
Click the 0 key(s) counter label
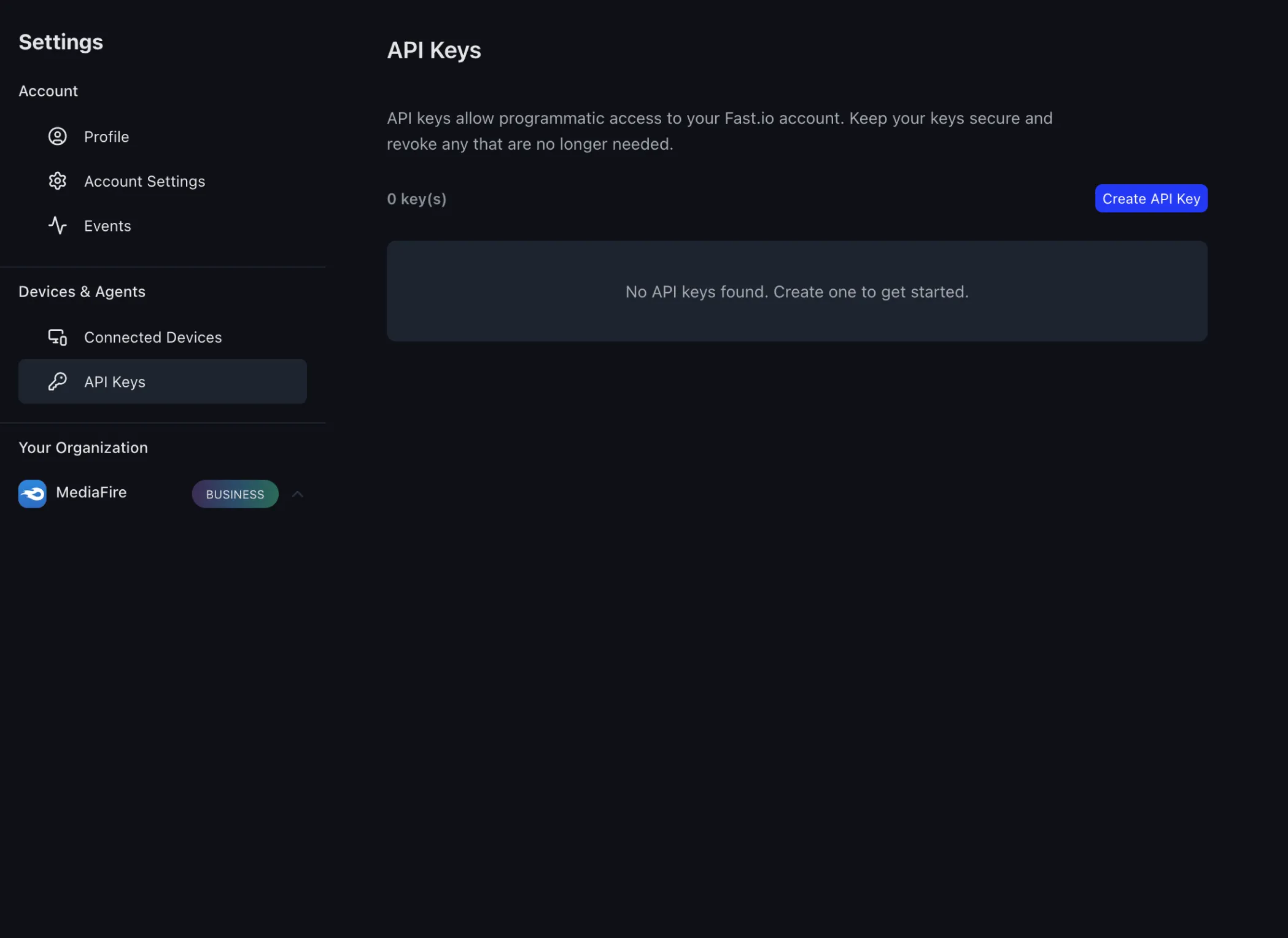tap(416, 198)
